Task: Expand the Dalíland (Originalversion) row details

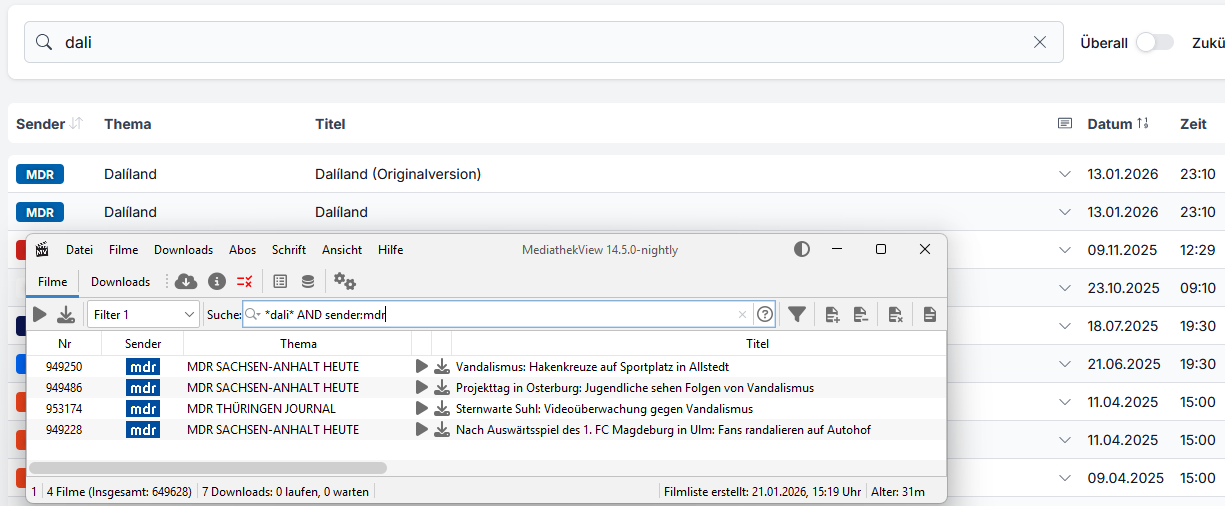Action: pyautogui.click(x=1065, y=175)
